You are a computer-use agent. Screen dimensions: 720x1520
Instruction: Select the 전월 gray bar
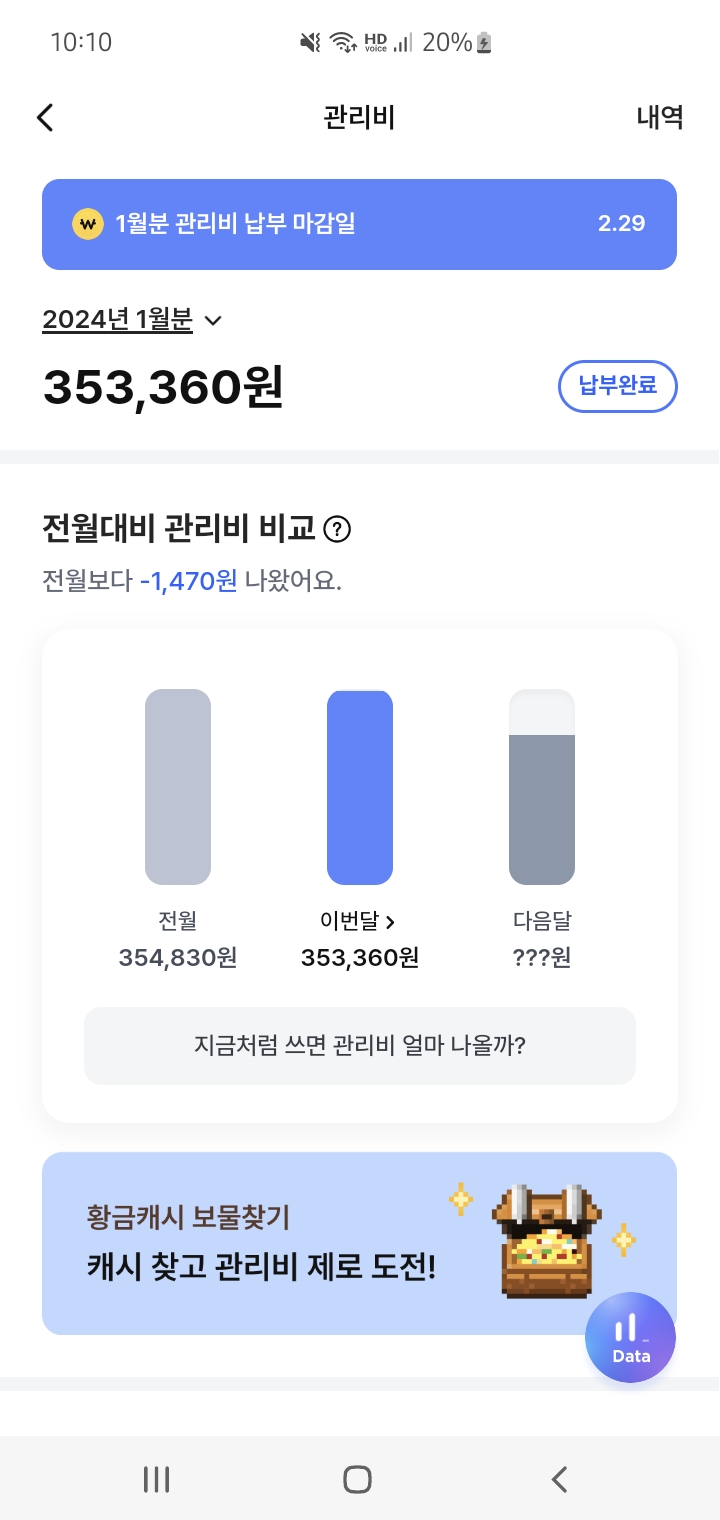pos(178,787)
